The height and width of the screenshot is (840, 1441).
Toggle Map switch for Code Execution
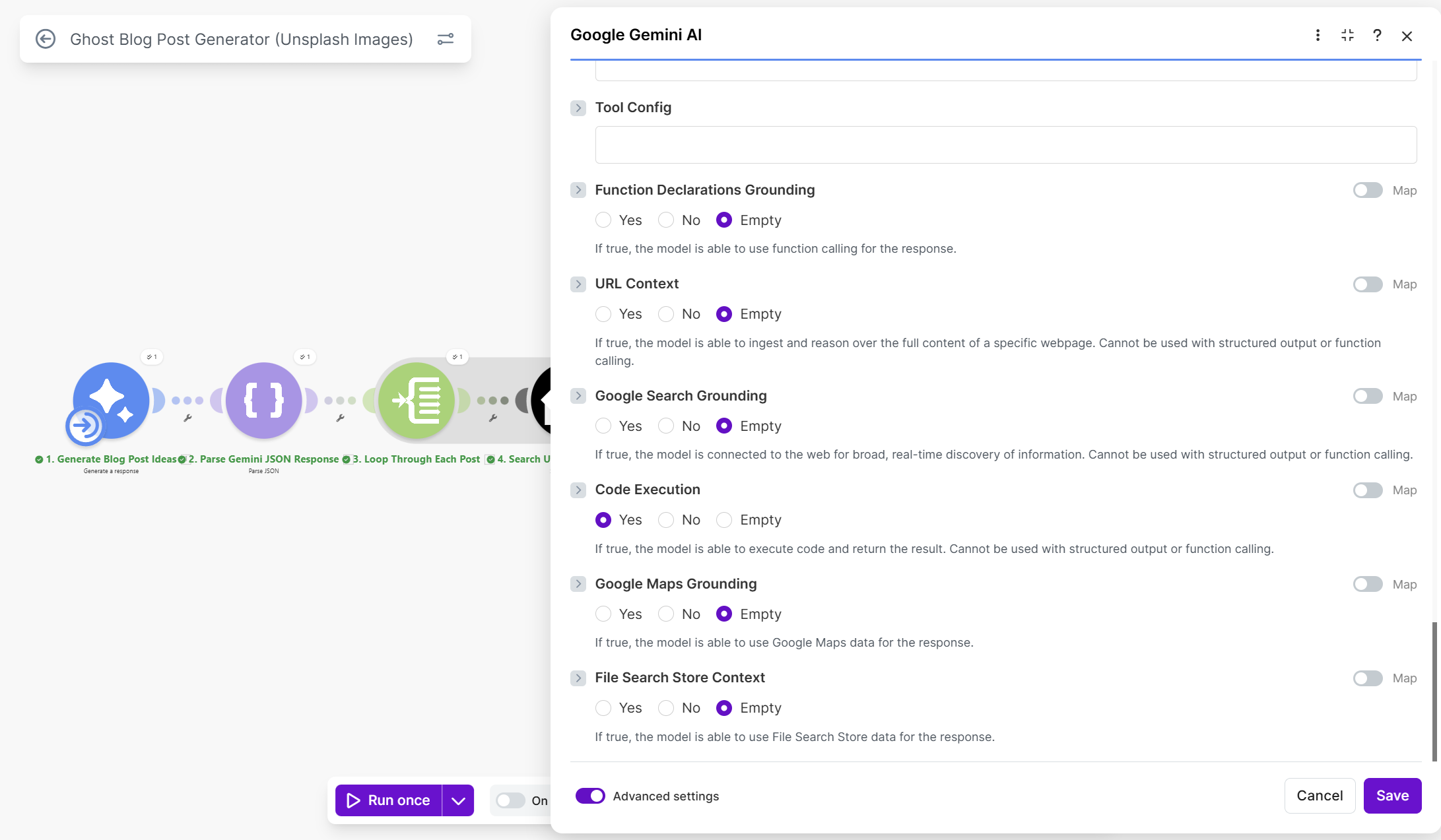tap(1367, 490)
